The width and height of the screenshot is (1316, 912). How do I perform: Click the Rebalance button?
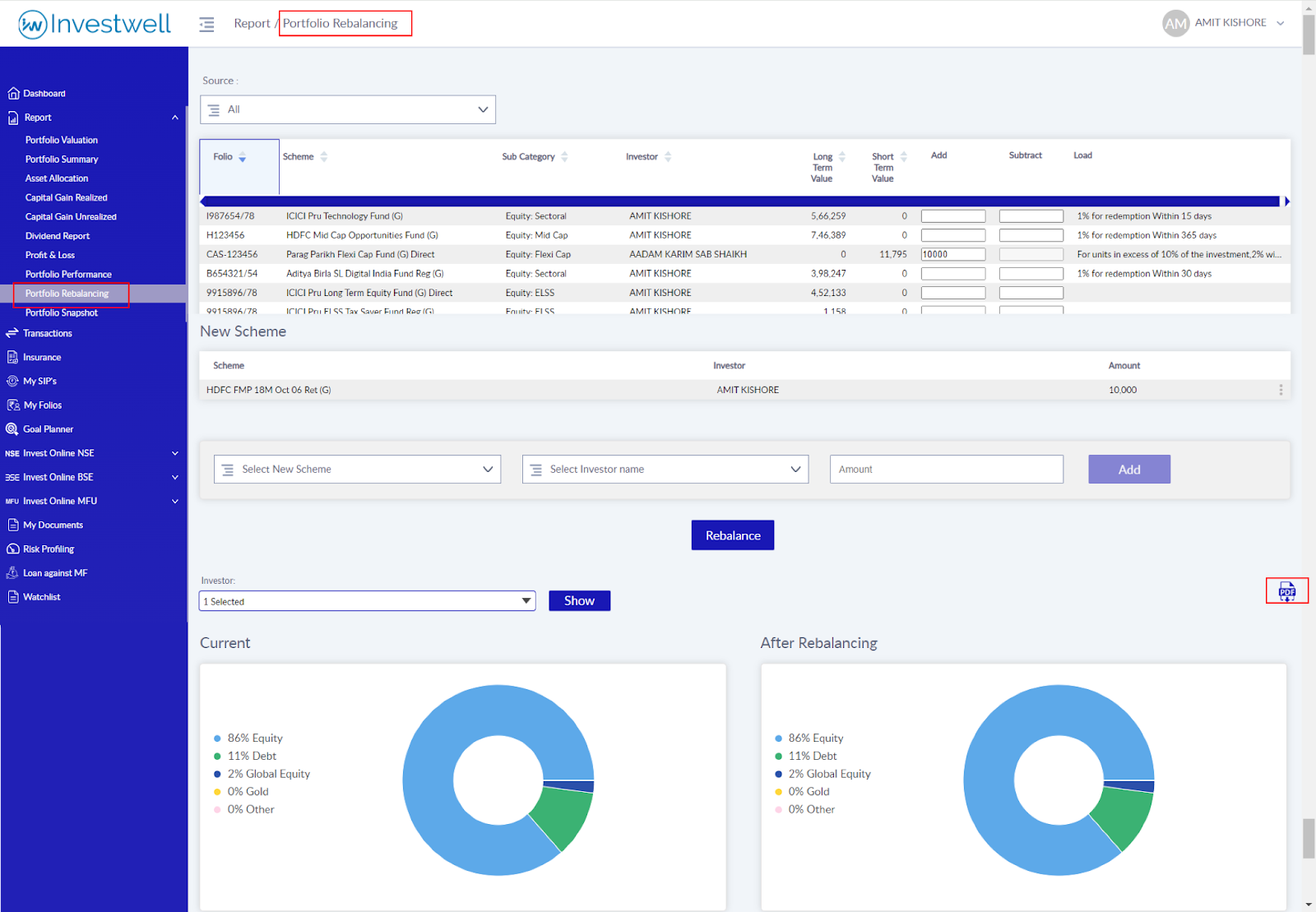point(733,535)
